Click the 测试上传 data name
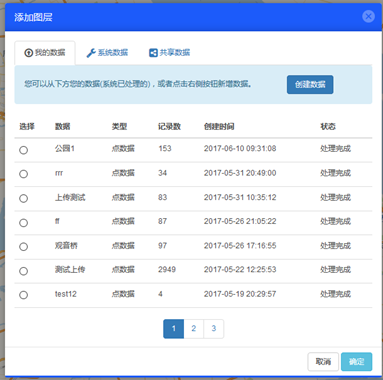 [x=70, y=270]
